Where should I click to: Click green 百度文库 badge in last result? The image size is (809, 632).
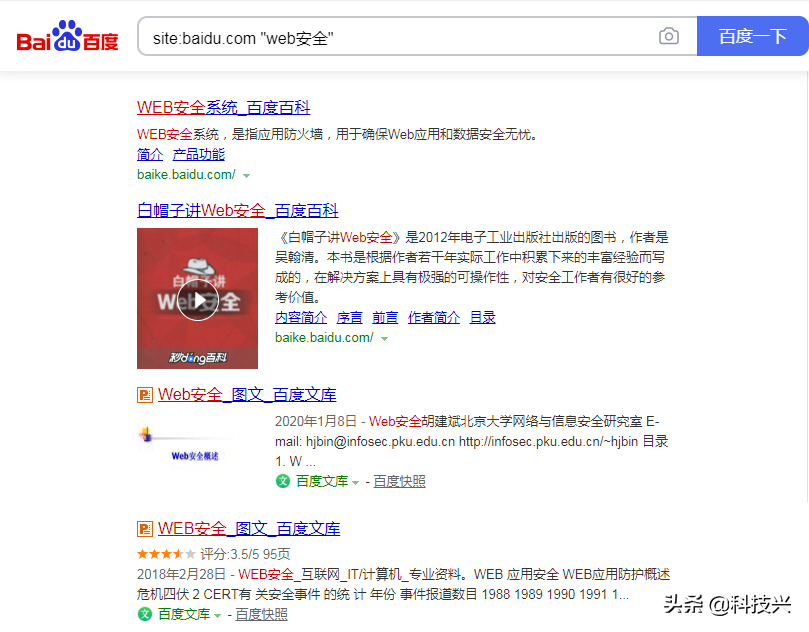145,614
